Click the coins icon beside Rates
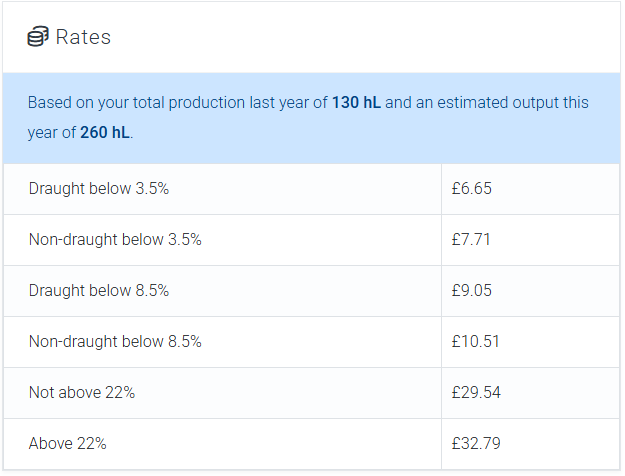Image resolution: width=625 pixels, height=476 pixels. 38,38
